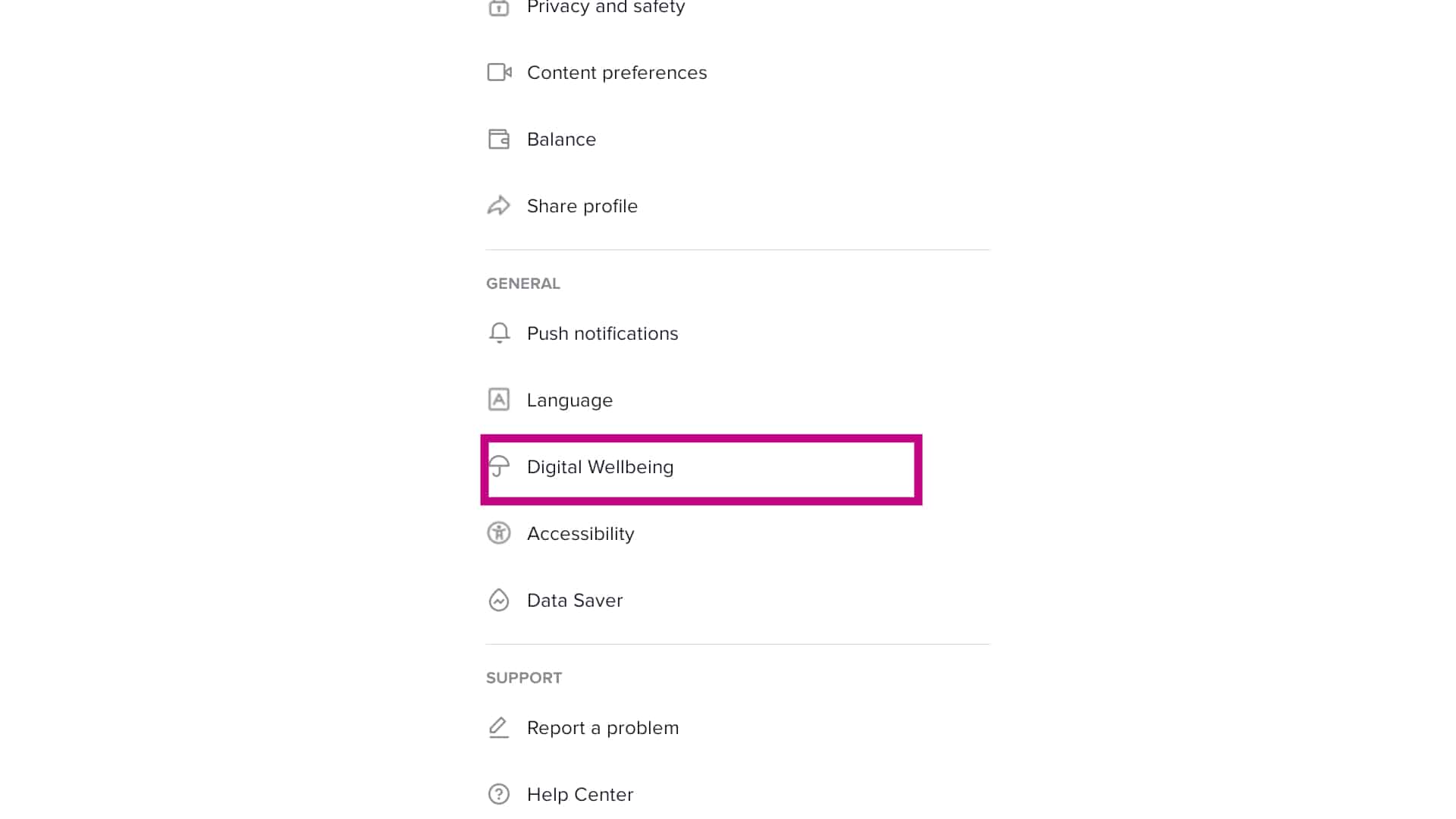Open Push notifications settings
The height and width of the screenshot is (819, 1456).
coord(603,333)
